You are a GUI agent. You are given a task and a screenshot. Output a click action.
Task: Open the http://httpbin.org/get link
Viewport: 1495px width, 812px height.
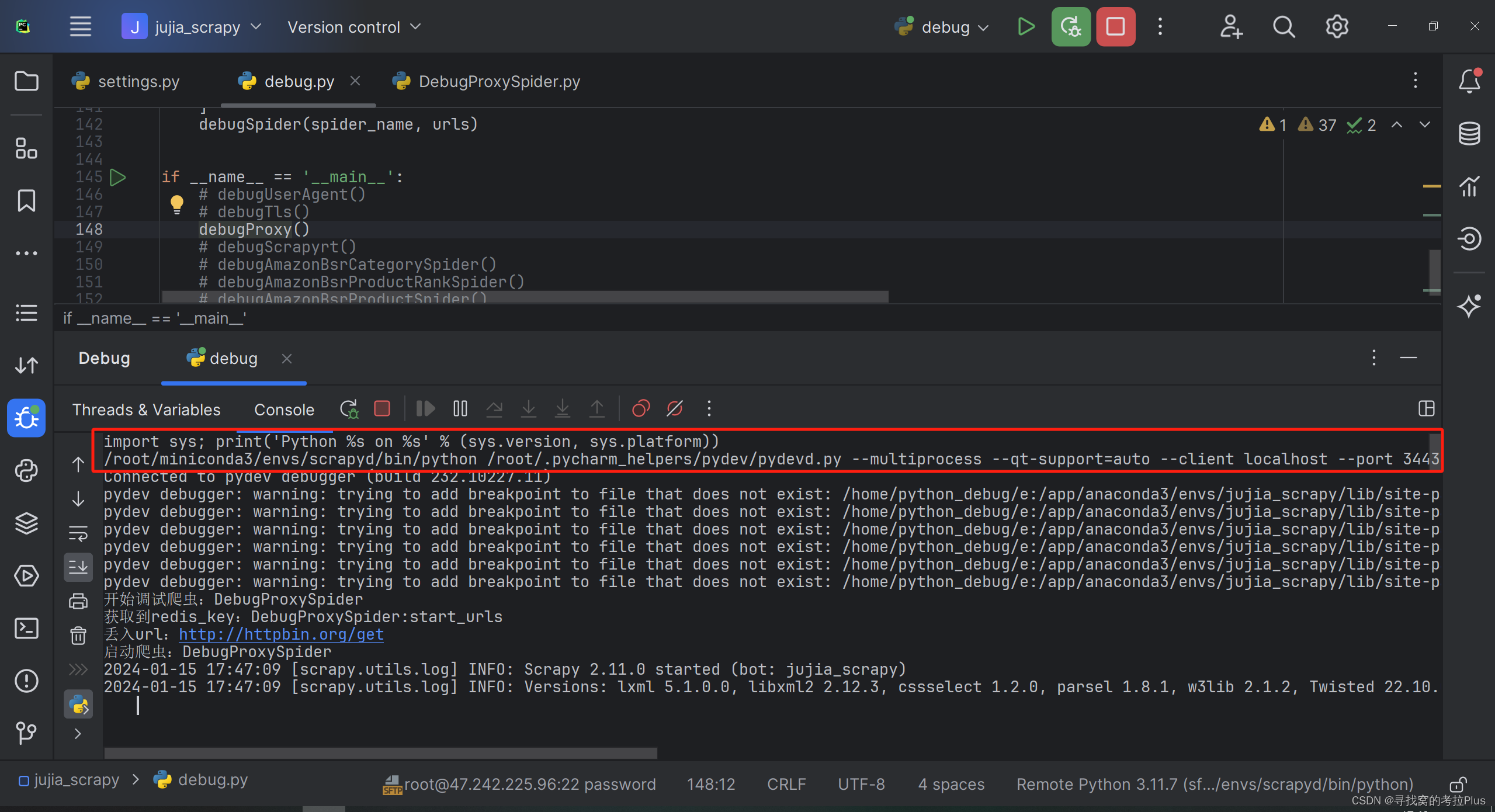point(281,634)
